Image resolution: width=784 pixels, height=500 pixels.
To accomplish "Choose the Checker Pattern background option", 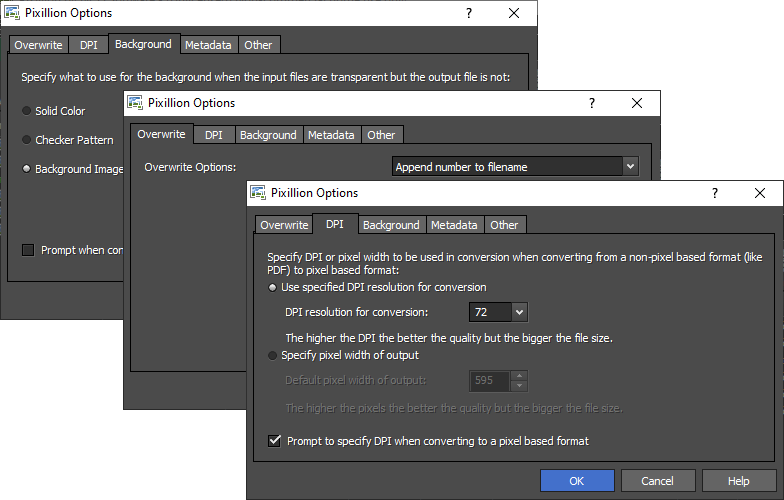I will click(27, 140).
